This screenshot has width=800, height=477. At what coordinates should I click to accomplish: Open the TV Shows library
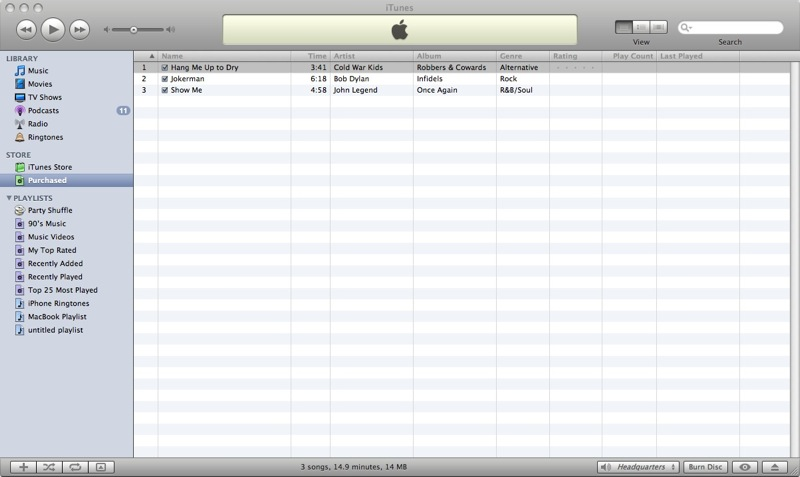(x=44, y=97)
